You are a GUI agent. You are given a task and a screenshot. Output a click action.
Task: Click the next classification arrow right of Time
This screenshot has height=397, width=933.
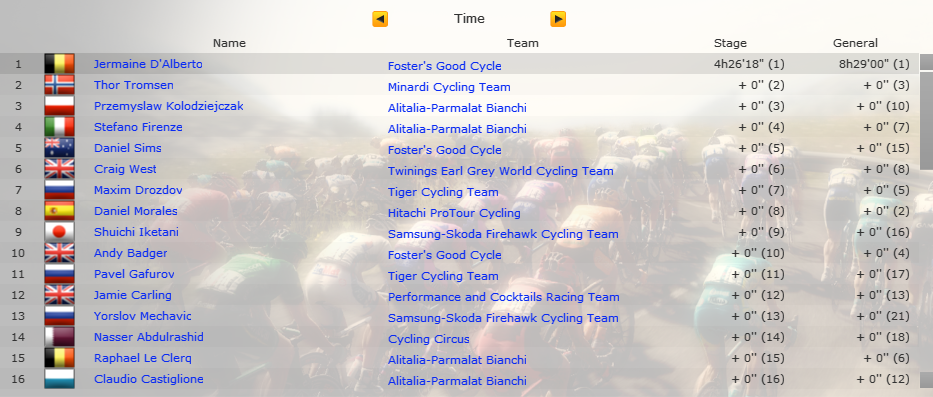click(x=558, y=19)
